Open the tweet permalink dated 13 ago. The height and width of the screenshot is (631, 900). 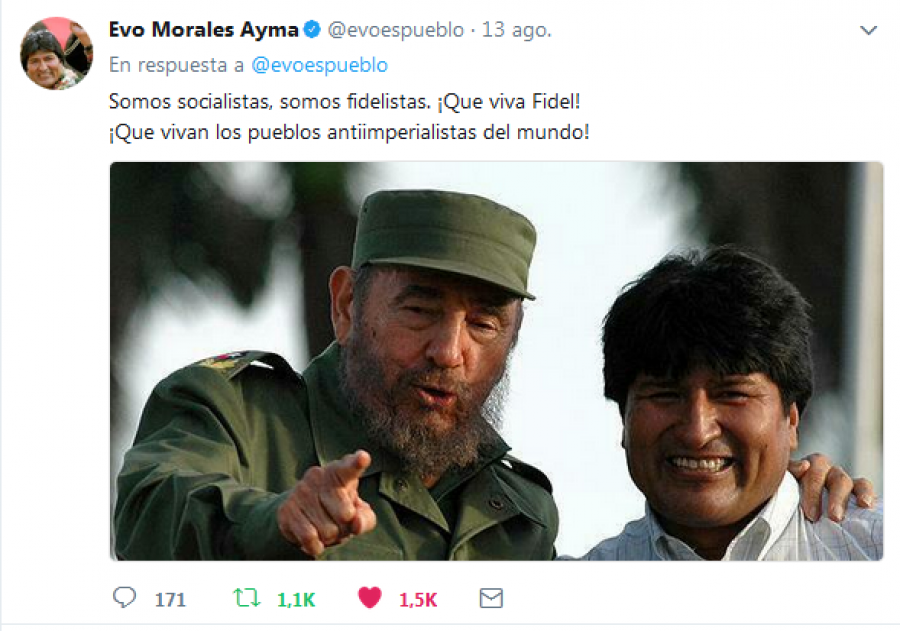click(516, 30)
